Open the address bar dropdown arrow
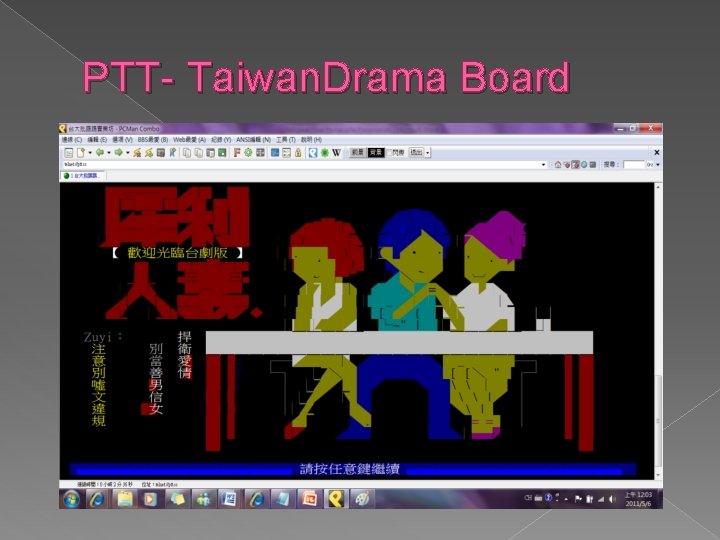The height and width of the screenshot is (540, 720). [544, 164]
